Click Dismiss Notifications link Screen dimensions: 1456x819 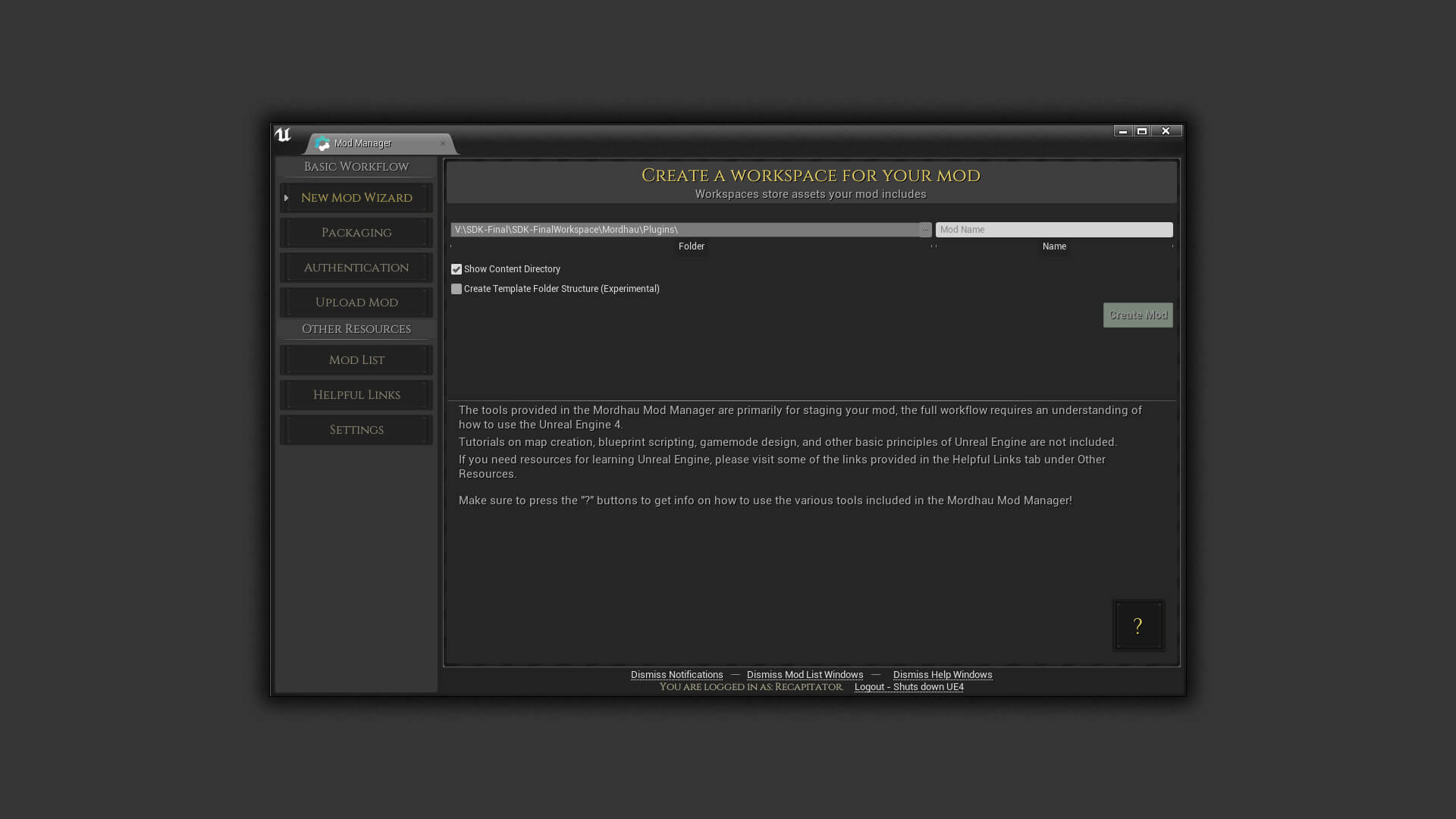click(676, 675)
